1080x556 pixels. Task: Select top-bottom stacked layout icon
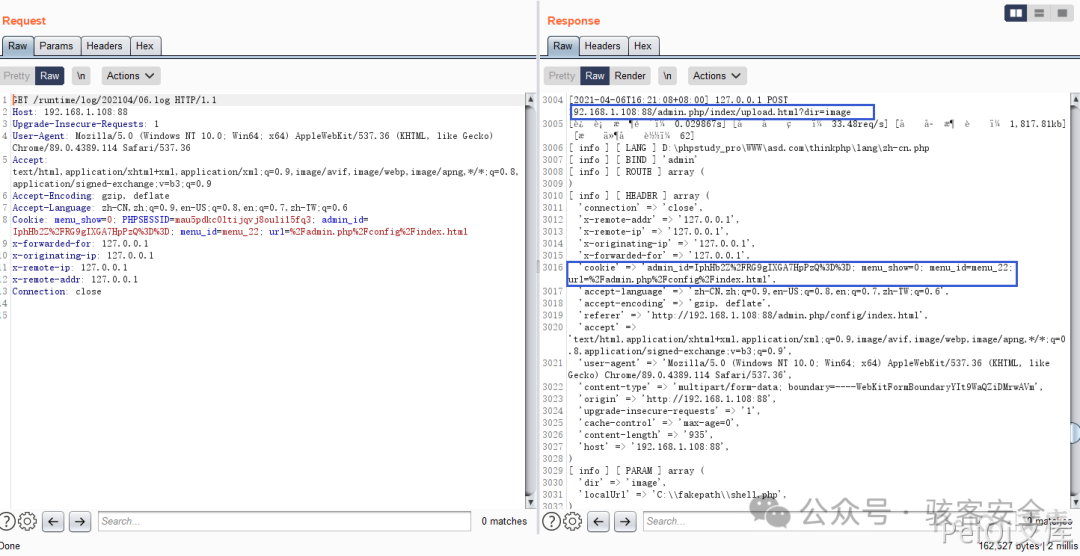[x=1039, y=13]
